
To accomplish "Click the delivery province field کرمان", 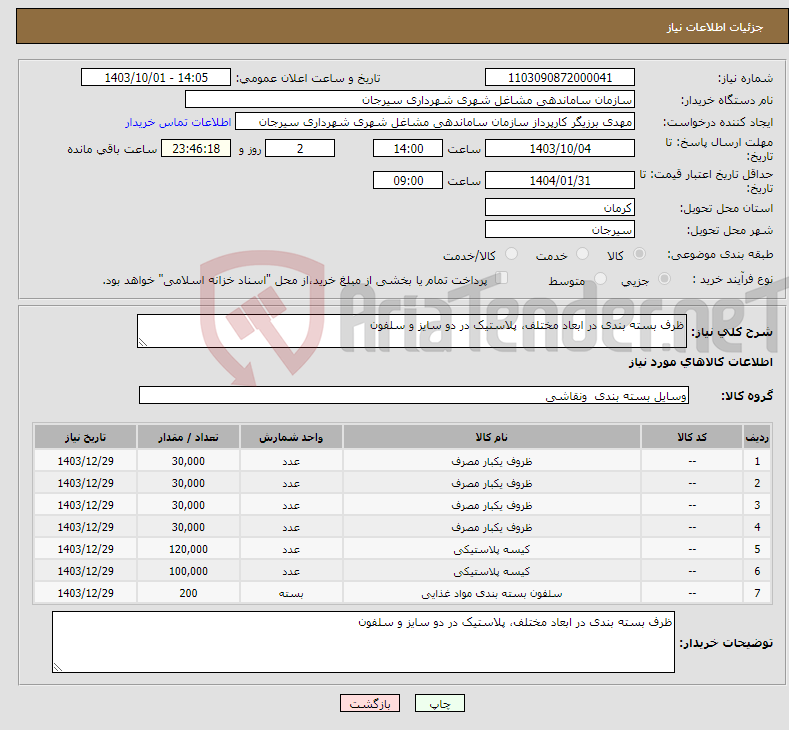I will tap(560, 207).
